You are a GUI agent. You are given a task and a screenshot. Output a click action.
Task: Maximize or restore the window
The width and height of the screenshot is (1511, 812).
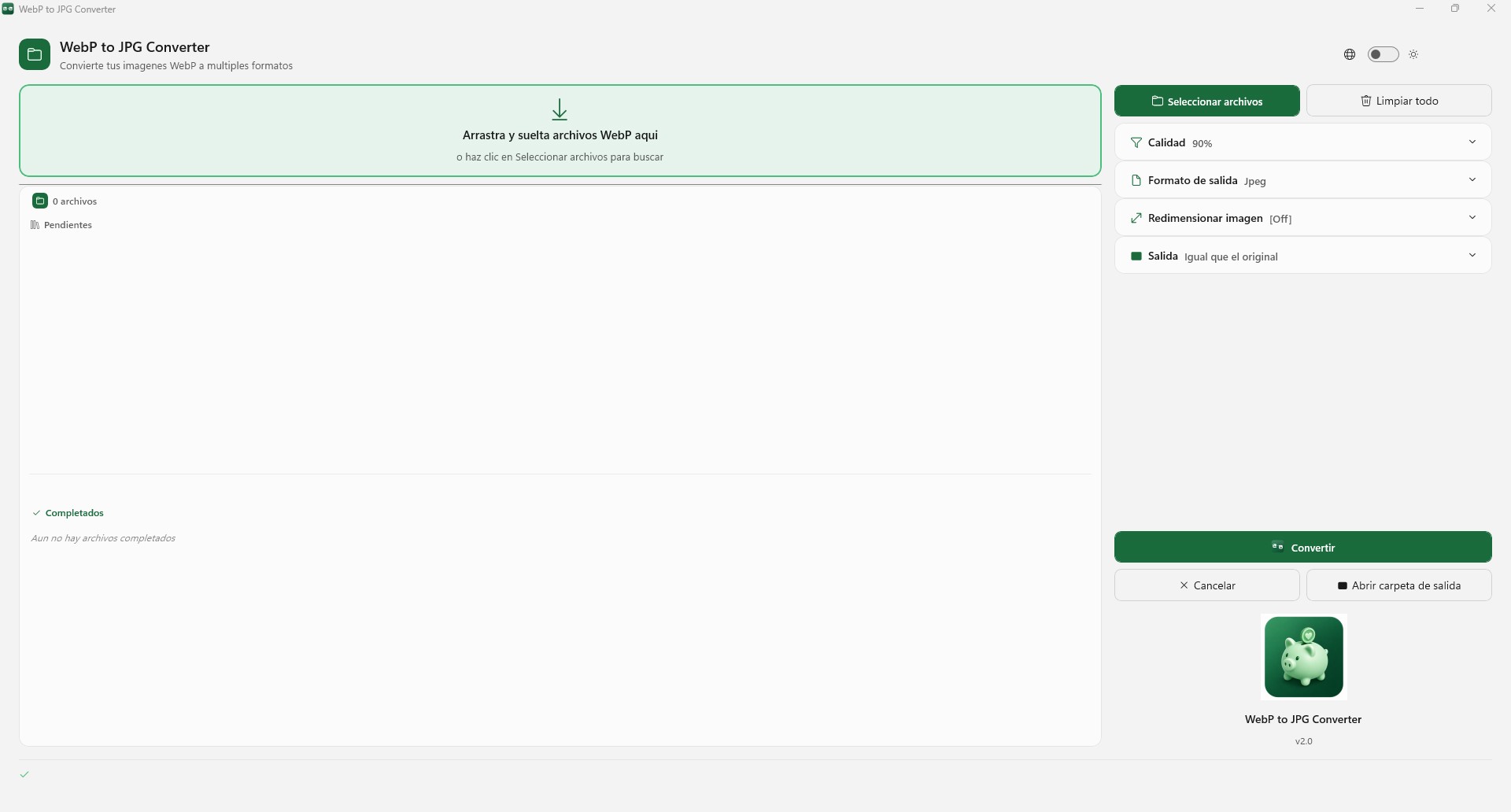pos(1455,9)
